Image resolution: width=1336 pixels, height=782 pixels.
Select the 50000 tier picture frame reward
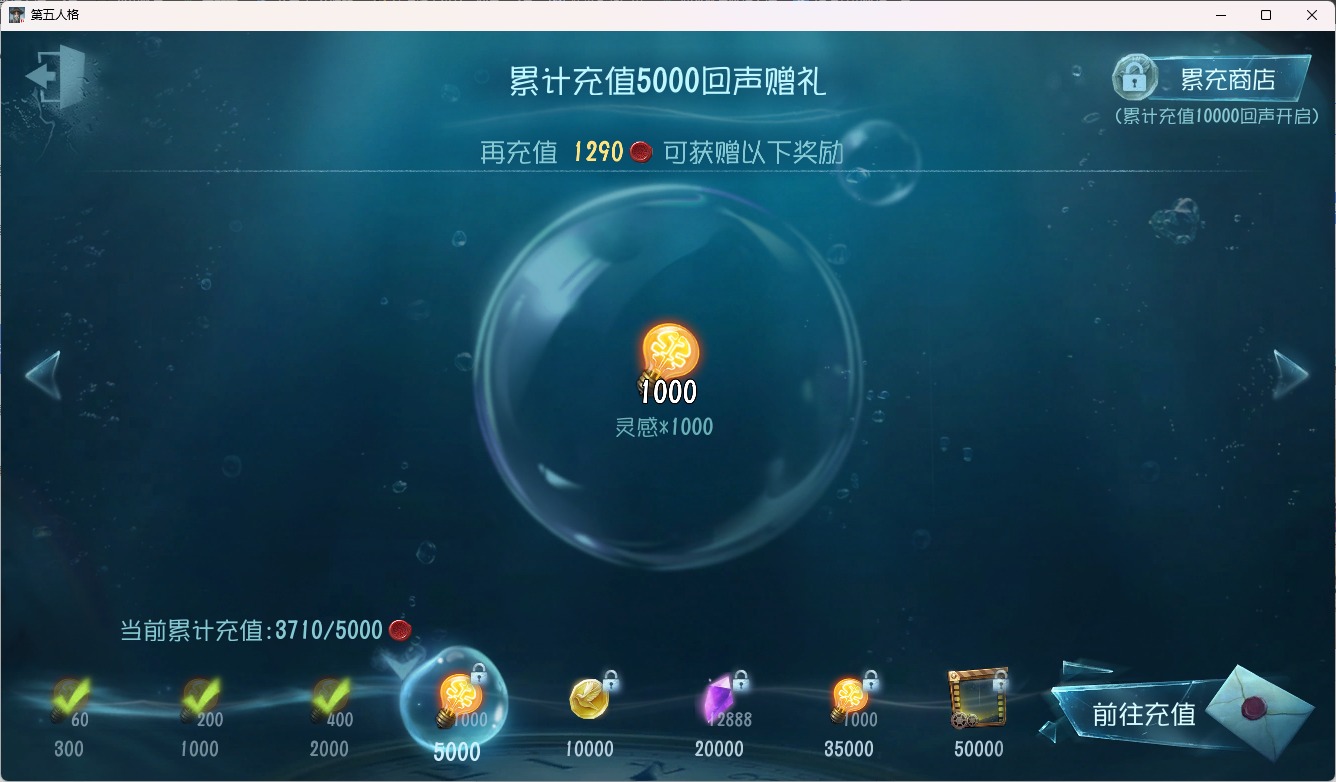978,698
